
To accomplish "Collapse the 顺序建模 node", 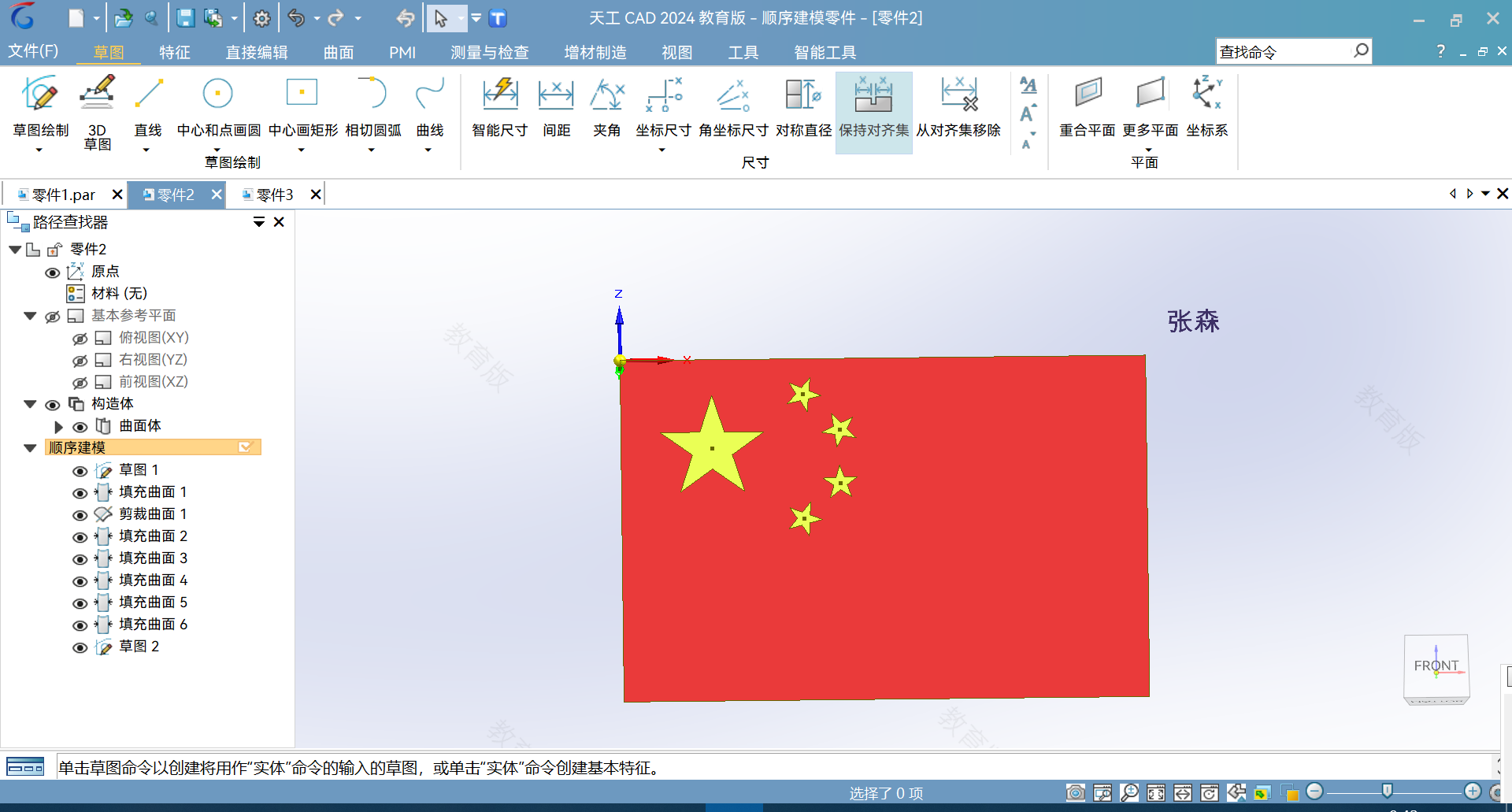I will 30,448.
